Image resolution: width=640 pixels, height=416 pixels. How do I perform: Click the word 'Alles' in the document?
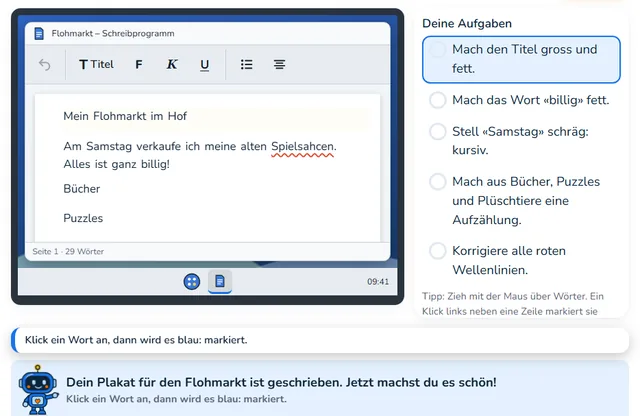tap(77, 165)
